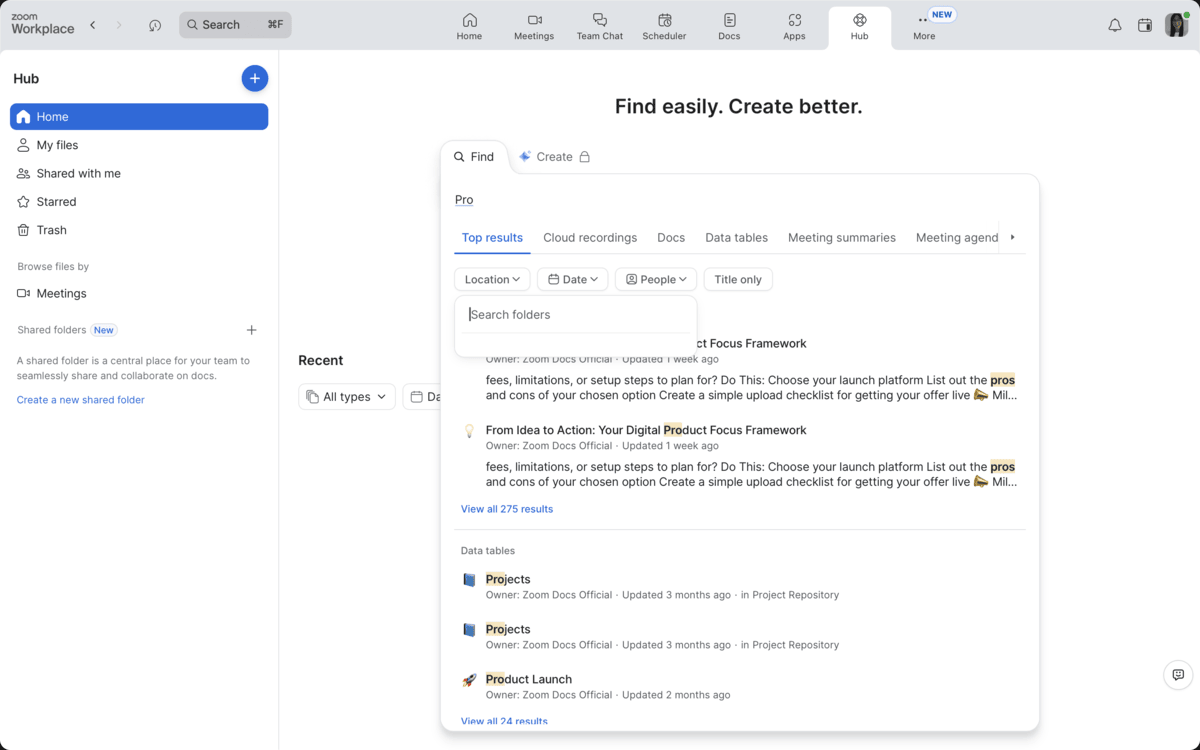Screen dimensions: 1200x750
Task: Click View all 24 results
Action: [x=504, y=721]
